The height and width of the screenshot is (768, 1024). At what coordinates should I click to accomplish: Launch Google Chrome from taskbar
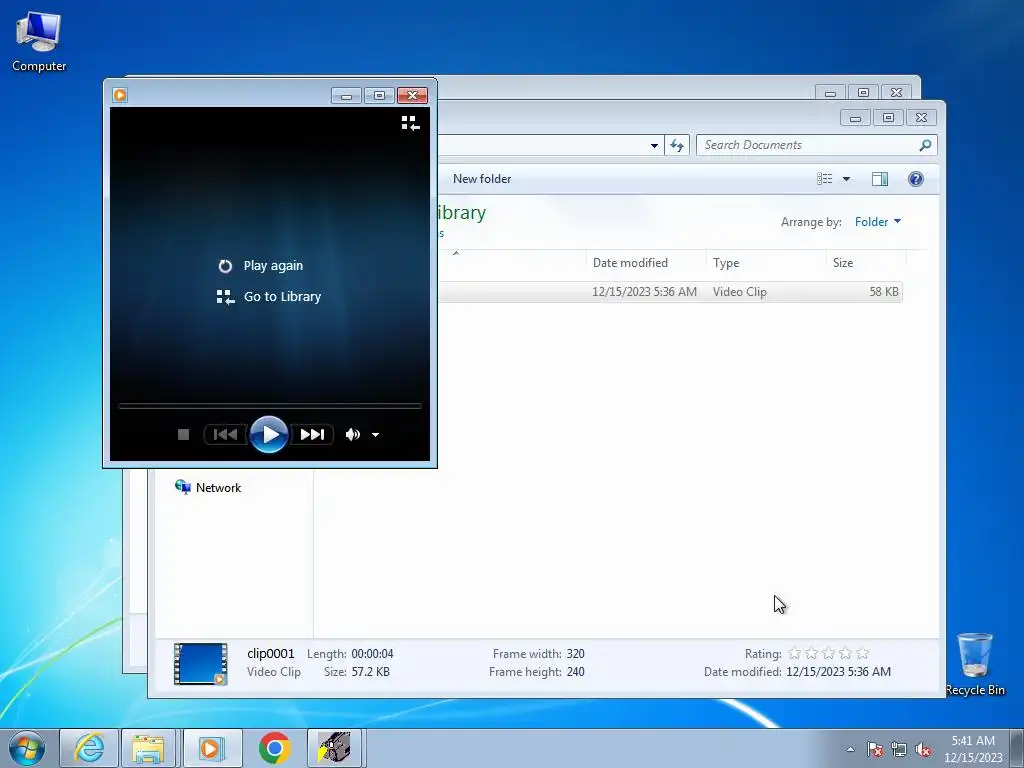pyautogui.click(x=274, y=748)
